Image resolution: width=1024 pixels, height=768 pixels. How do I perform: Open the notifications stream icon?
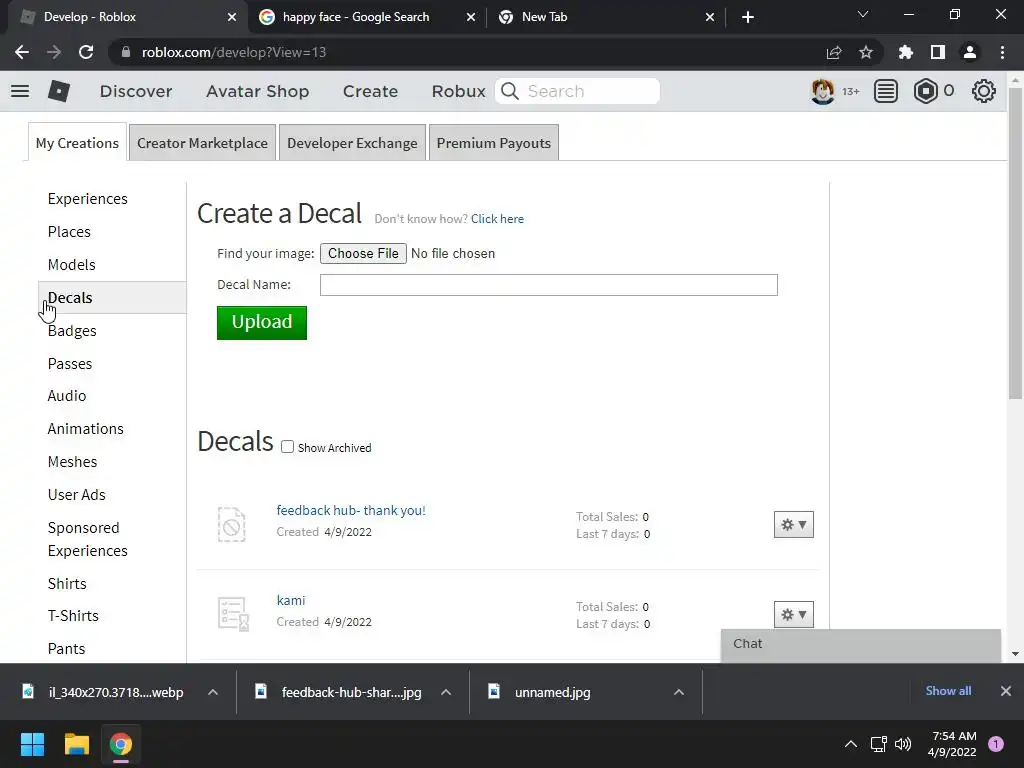pyautogui.click(x=886, y=91)
